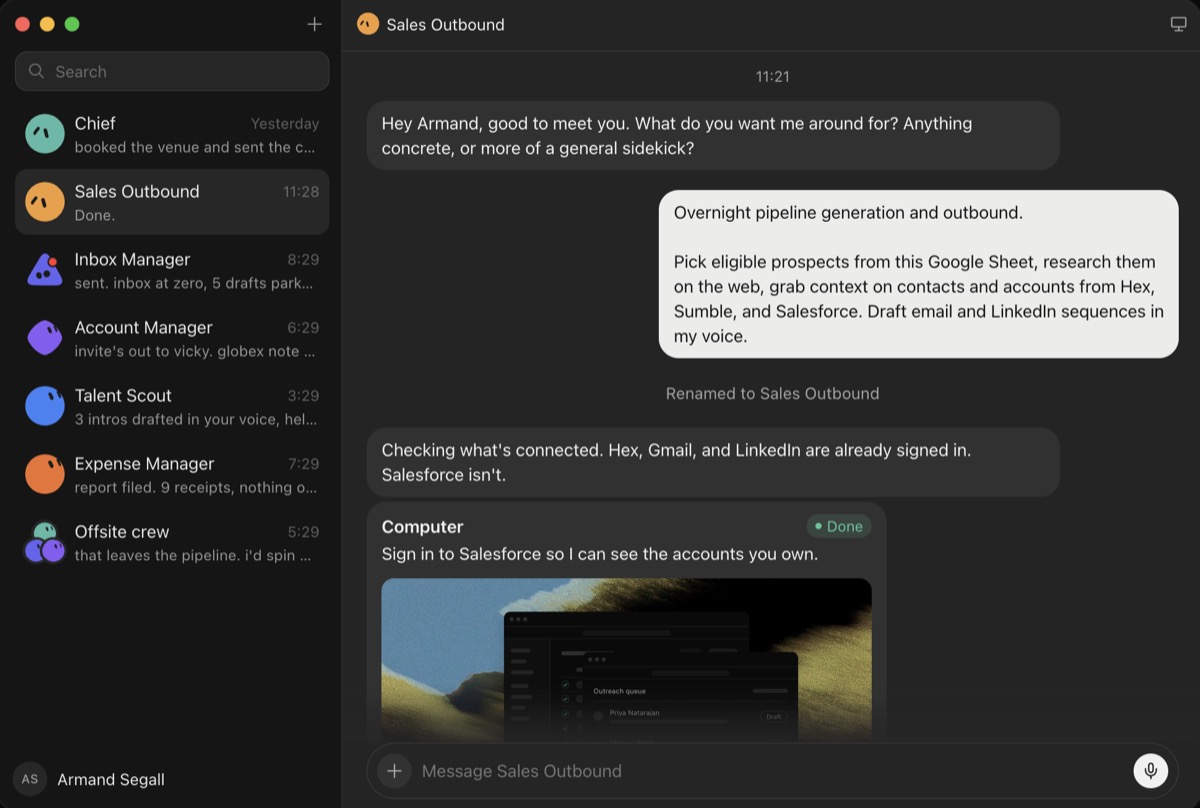Click the 'booked the venue' preview text
Image resolution: width=1200 pixels, height=808 pixels.
(196, 147)
